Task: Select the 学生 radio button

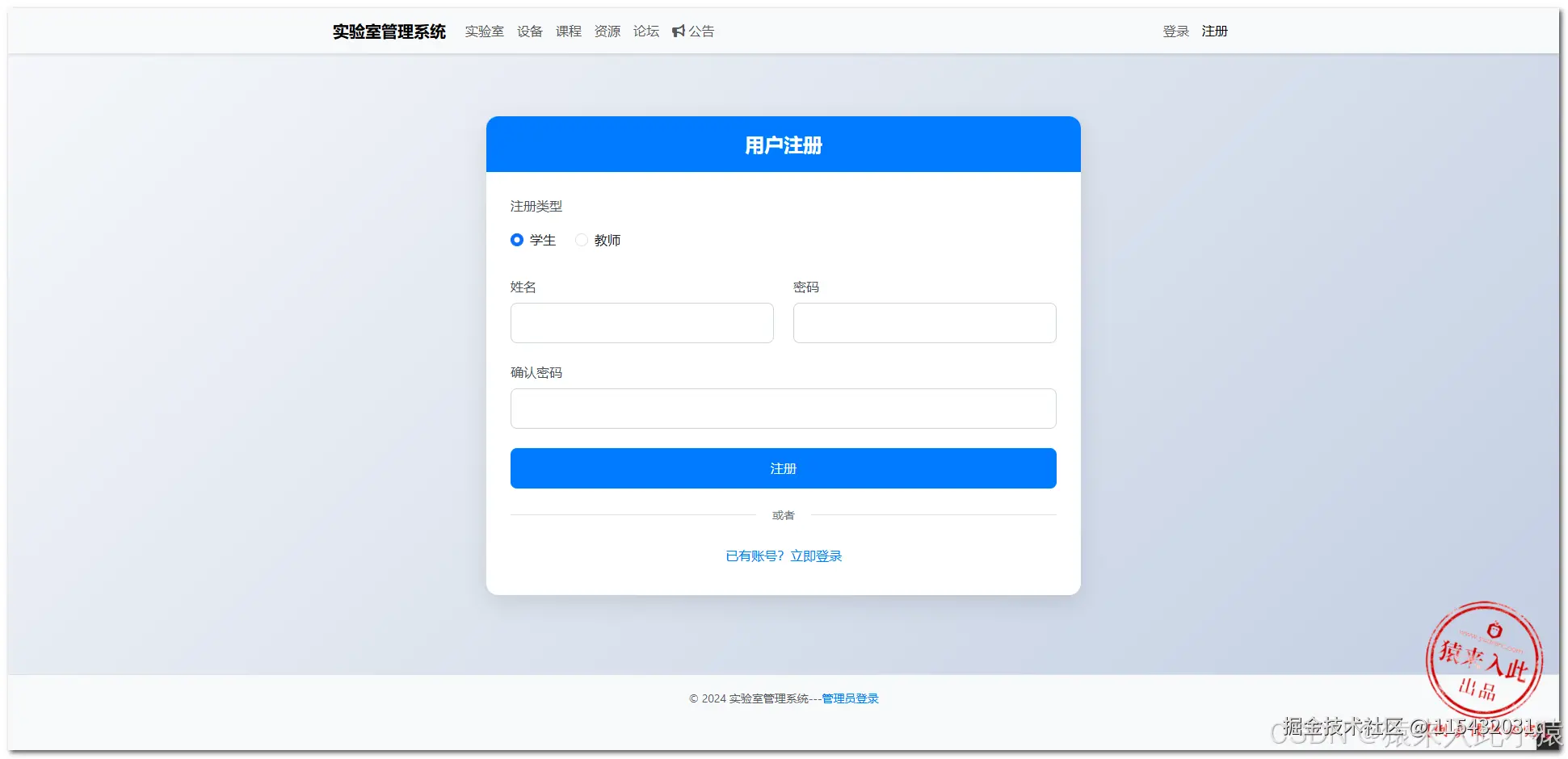Action: click(517, 240)
